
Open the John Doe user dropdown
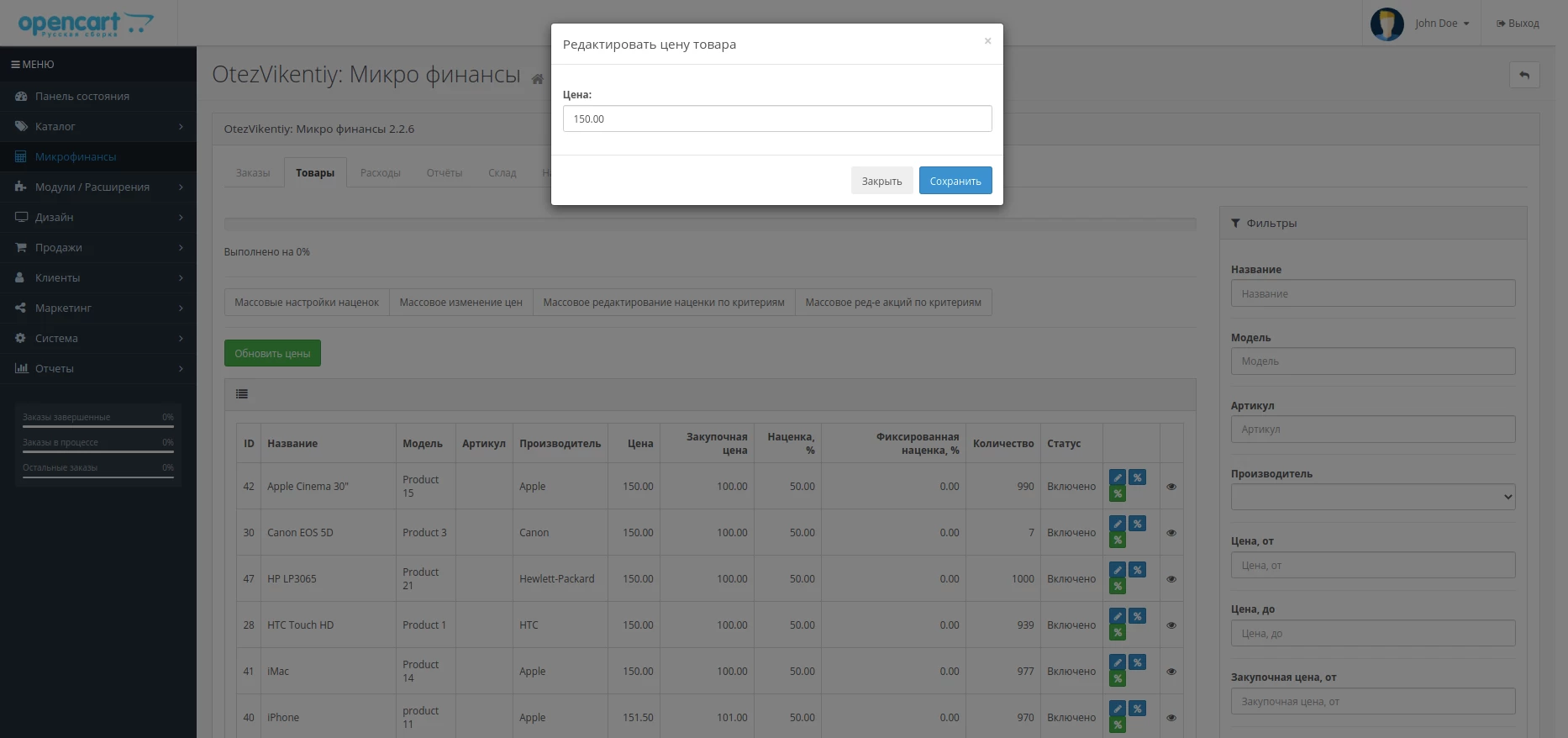1441,24
